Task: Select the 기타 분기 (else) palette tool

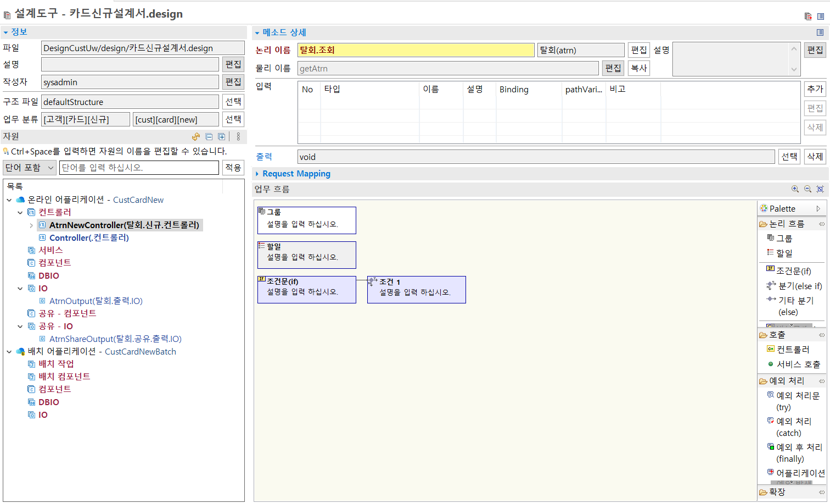Action: pyautogui.click(x=790, y=306)
